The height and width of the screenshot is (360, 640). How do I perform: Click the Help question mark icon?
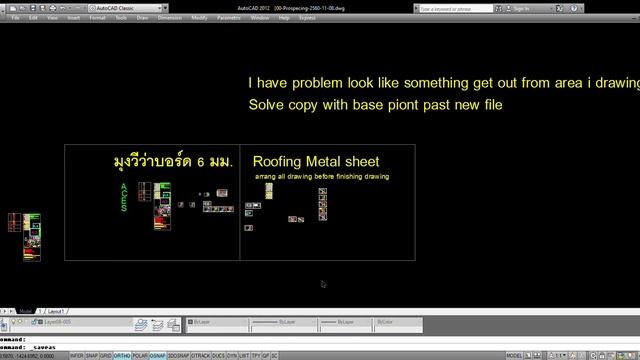(574, 9)
